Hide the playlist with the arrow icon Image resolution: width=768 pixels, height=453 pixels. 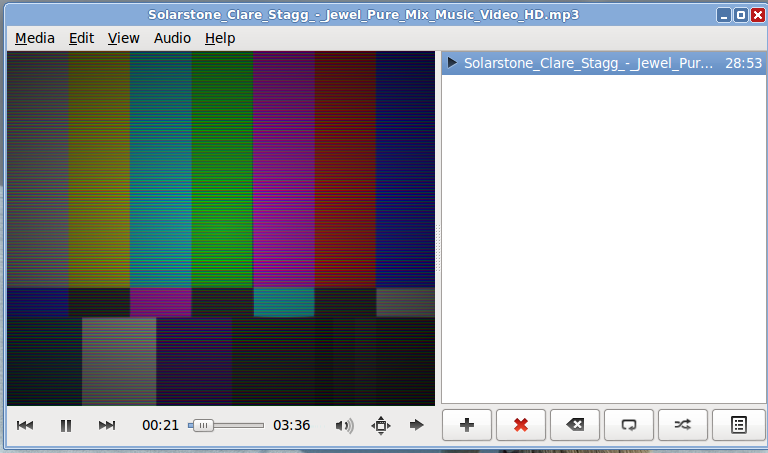click(x=417, y=425)
